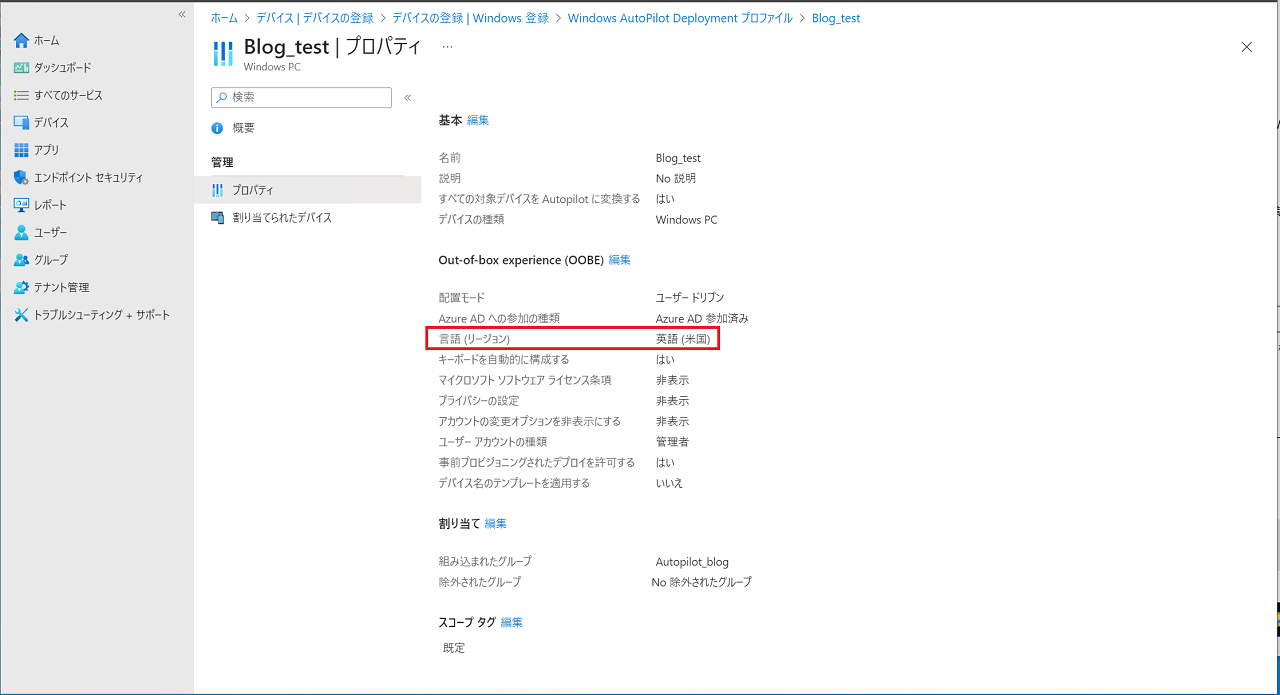Click the Apps (アプリ) grid icon

coord(21,150)
